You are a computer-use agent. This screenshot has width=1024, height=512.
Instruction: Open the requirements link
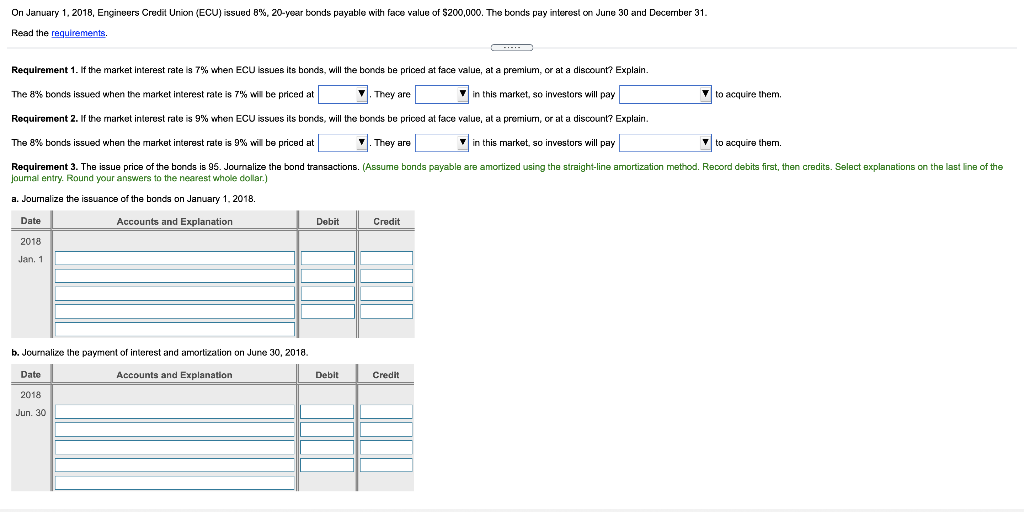pyautogui.click(x=79, y=33)
